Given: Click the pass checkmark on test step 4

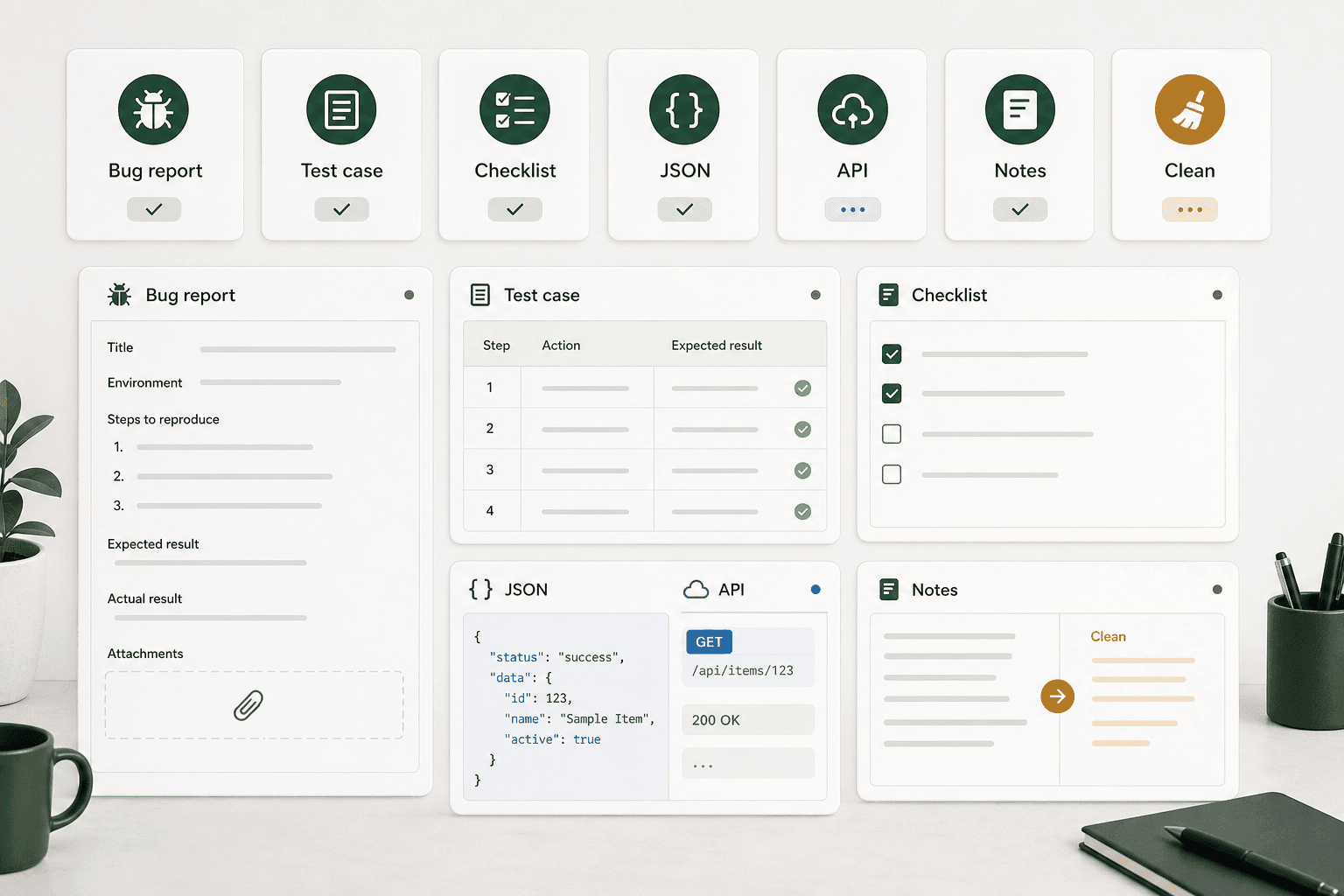Looking at the screenshot, I should pyautogui.click(x=802, y=512).
